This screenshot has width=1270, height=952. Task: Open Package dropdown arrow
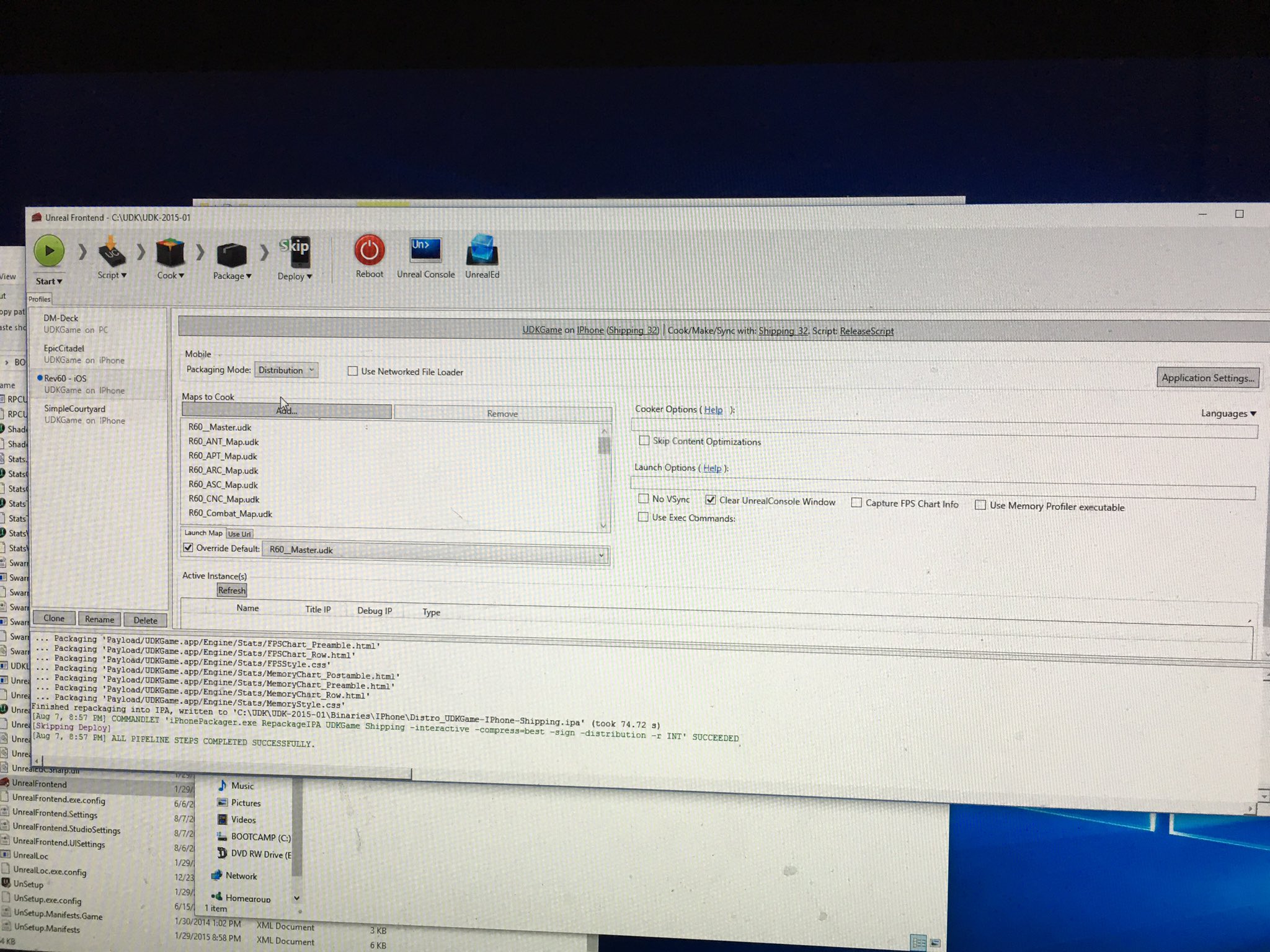click(249, 276)
